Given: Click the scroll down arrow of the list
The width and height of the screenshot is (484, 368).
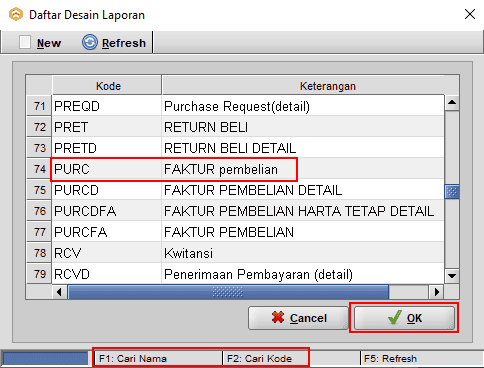Looking at the screenshot, I should pyautogui.click(x=452, y=276).
